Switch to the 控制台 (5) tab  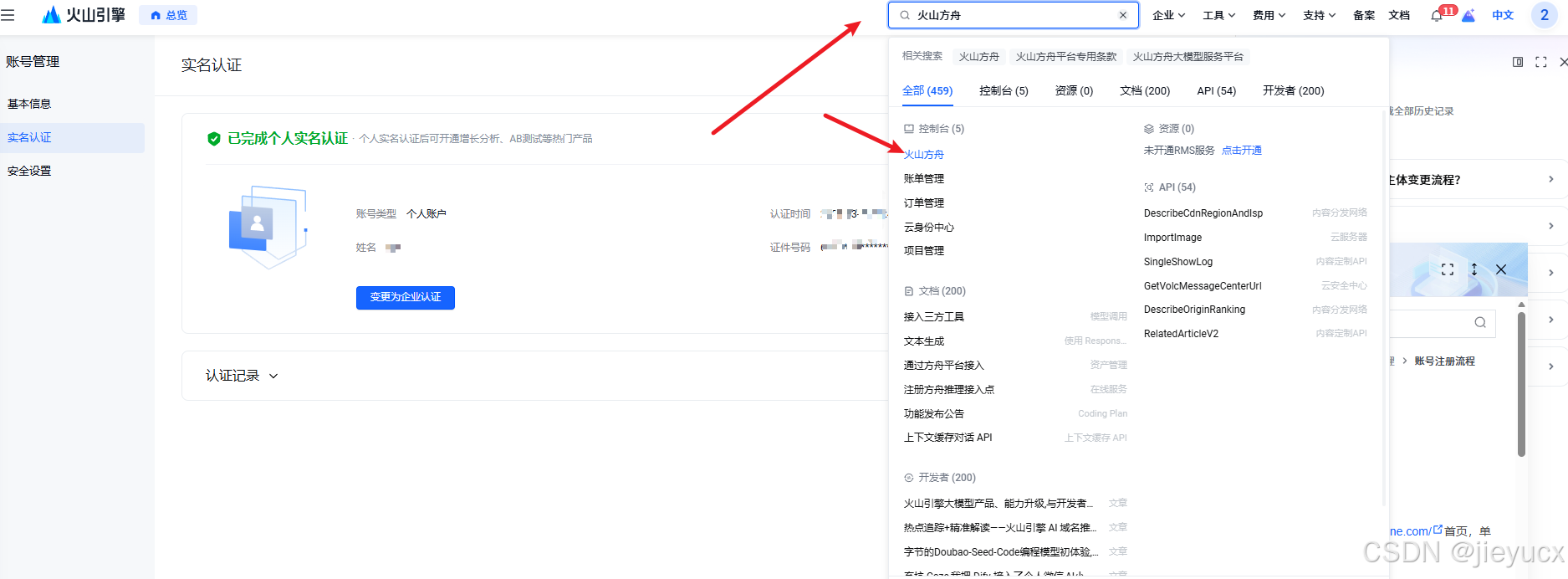pyautogui.click(x=1004, y=90)
